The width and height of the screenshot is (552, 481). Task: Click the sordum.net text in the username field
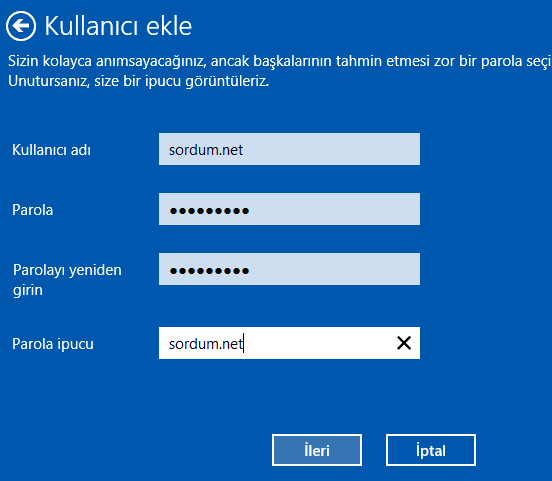click(x=206, y=150)
